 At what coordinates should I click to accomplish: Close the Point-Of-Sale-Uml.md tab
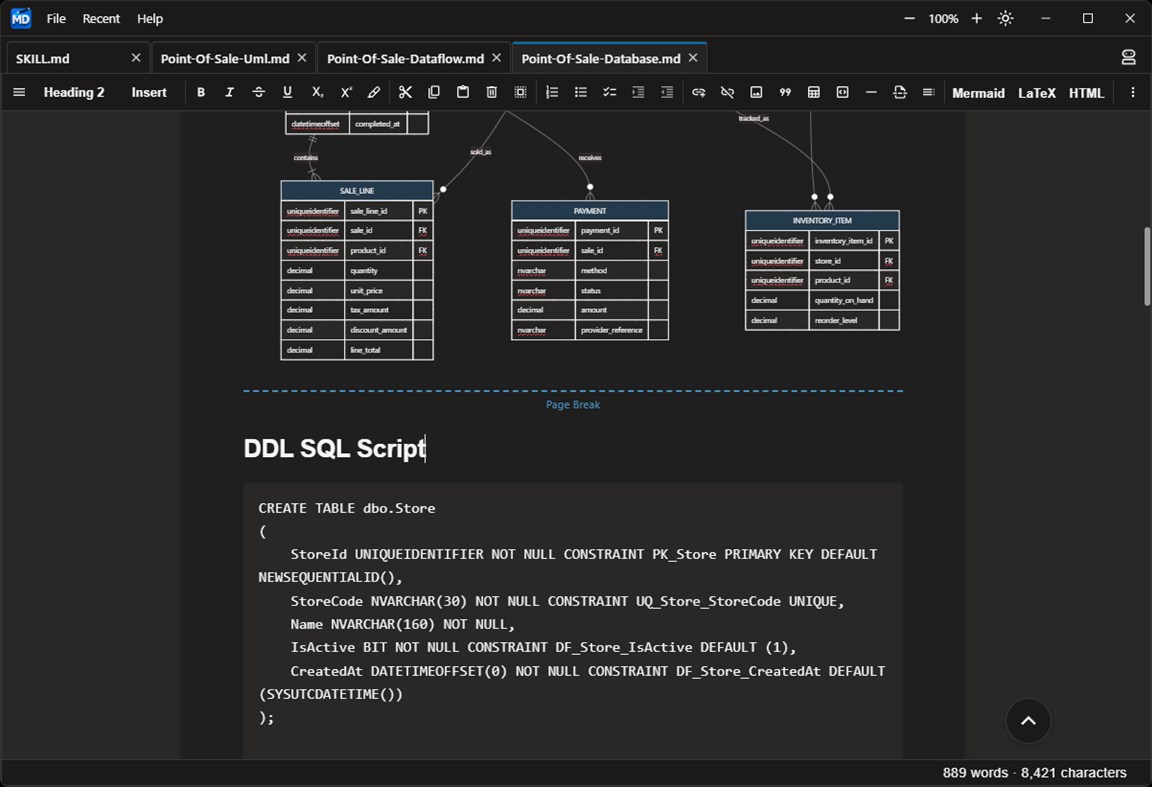(302, 57)
